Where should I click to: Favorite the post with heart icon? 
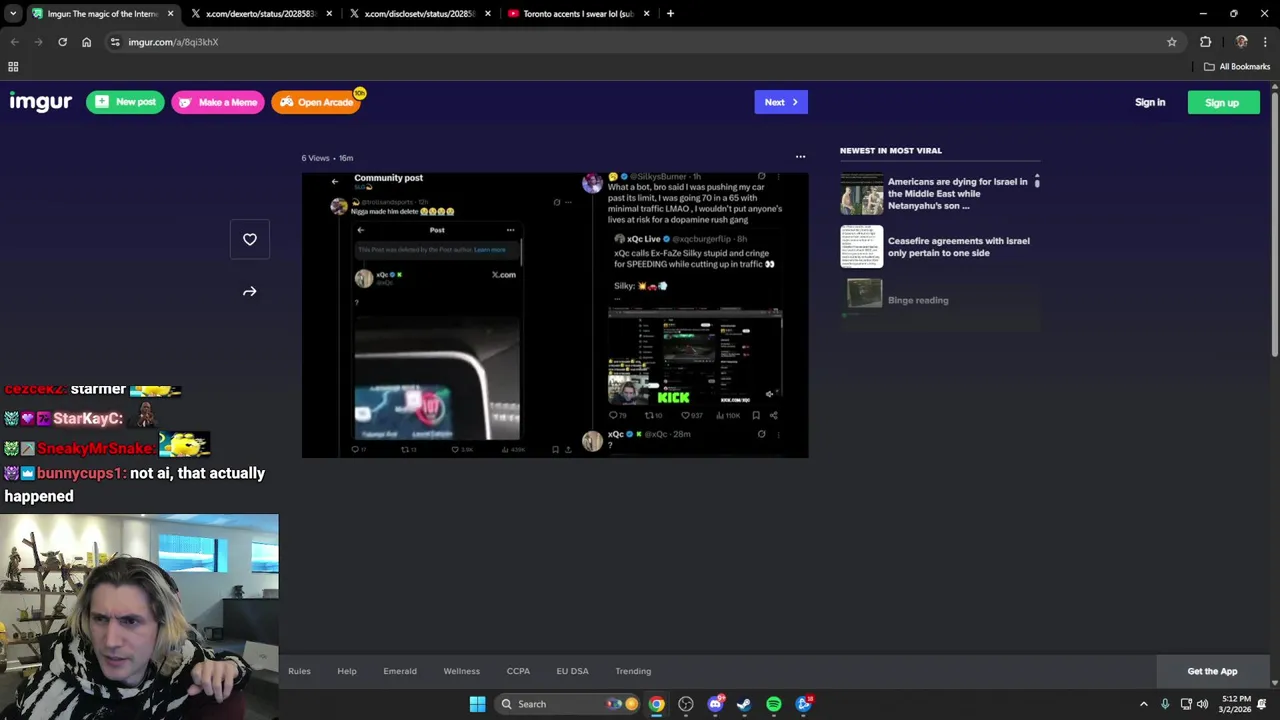pyautogui.click(x=250, y=239)
